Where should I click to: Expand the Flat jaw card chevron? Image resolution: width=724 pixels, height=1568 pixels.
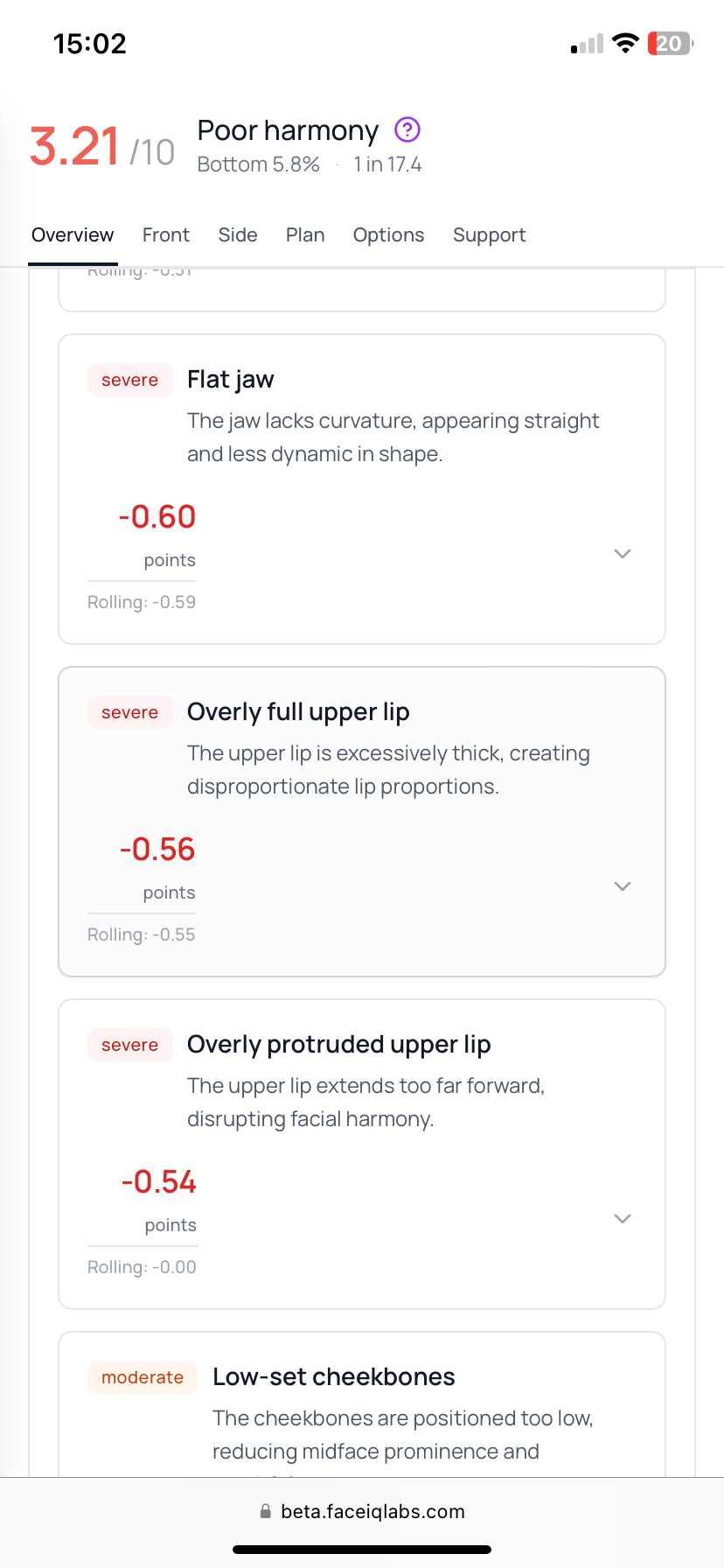623,554
